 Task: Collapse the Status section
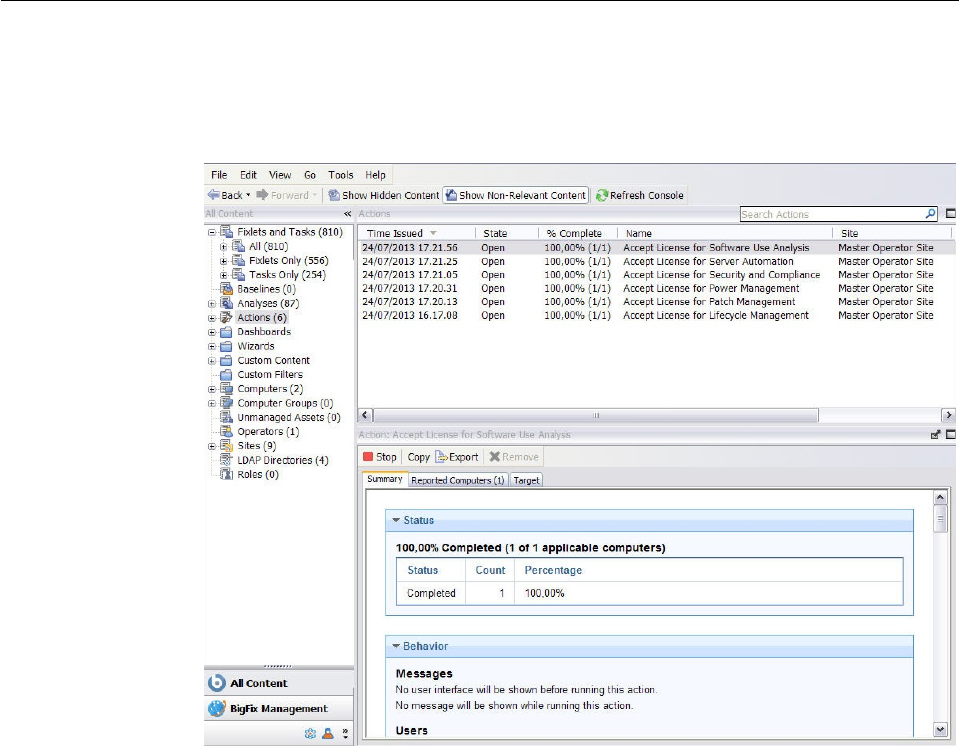point(396,520)
